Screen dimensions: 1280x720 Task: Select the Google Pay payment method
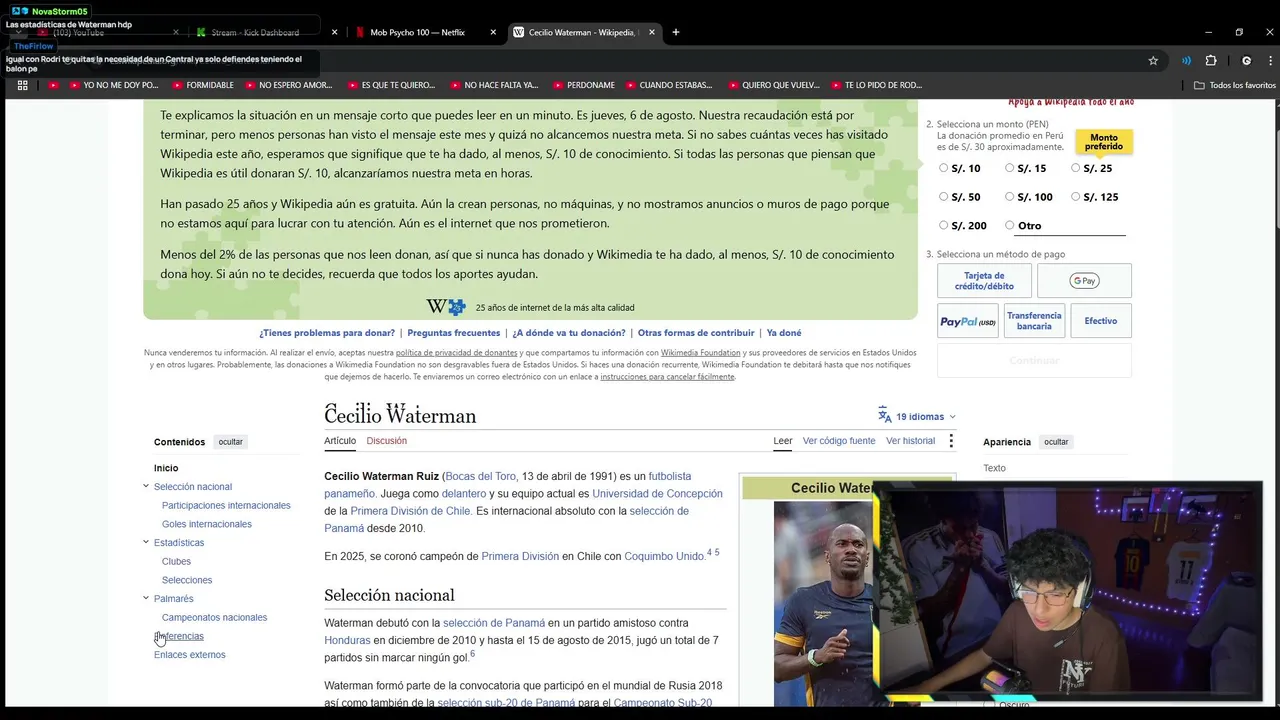coord(1084,281)
